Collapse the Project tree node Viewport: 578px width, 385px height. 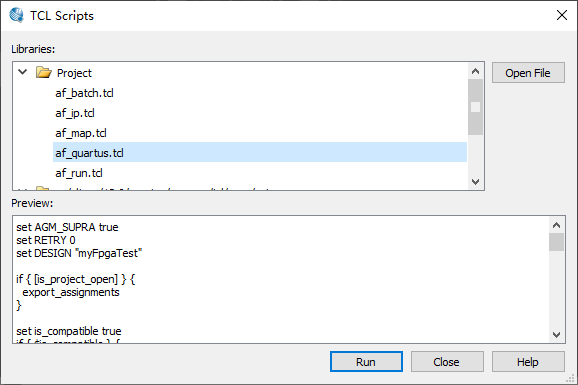click(22, 72)
